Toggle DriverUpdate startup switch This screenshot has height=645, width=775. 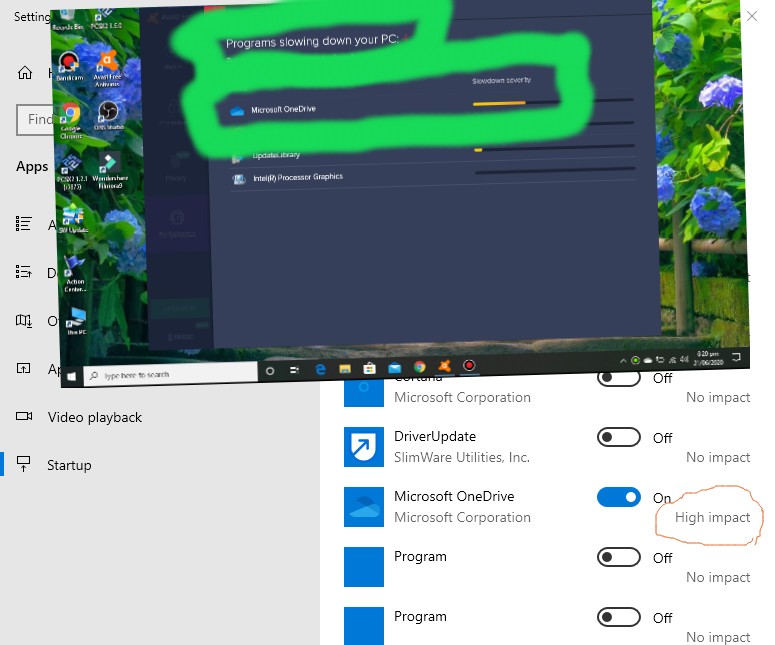point(618,437)
